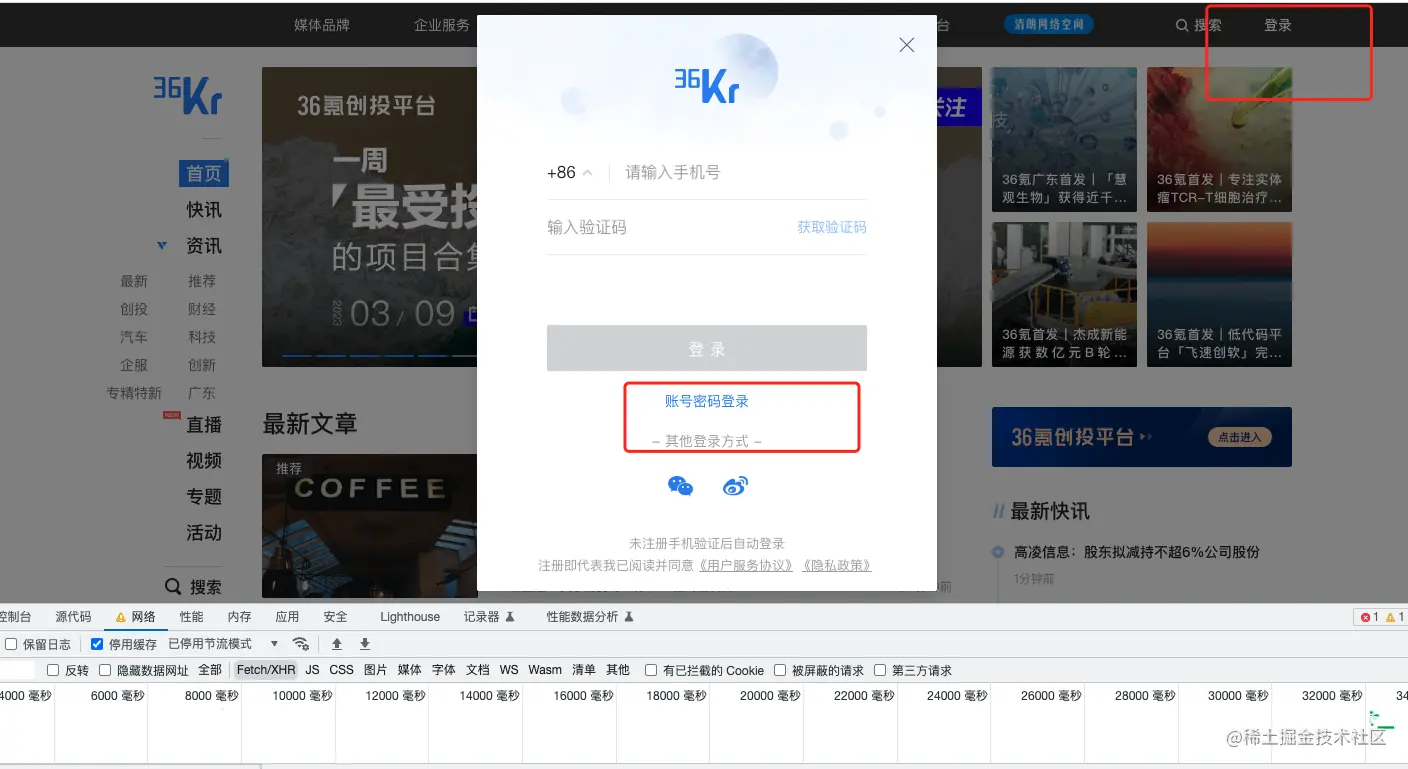Click the 科技 sub-category link
Screen dimensions: 1408x769
point(202,337)
